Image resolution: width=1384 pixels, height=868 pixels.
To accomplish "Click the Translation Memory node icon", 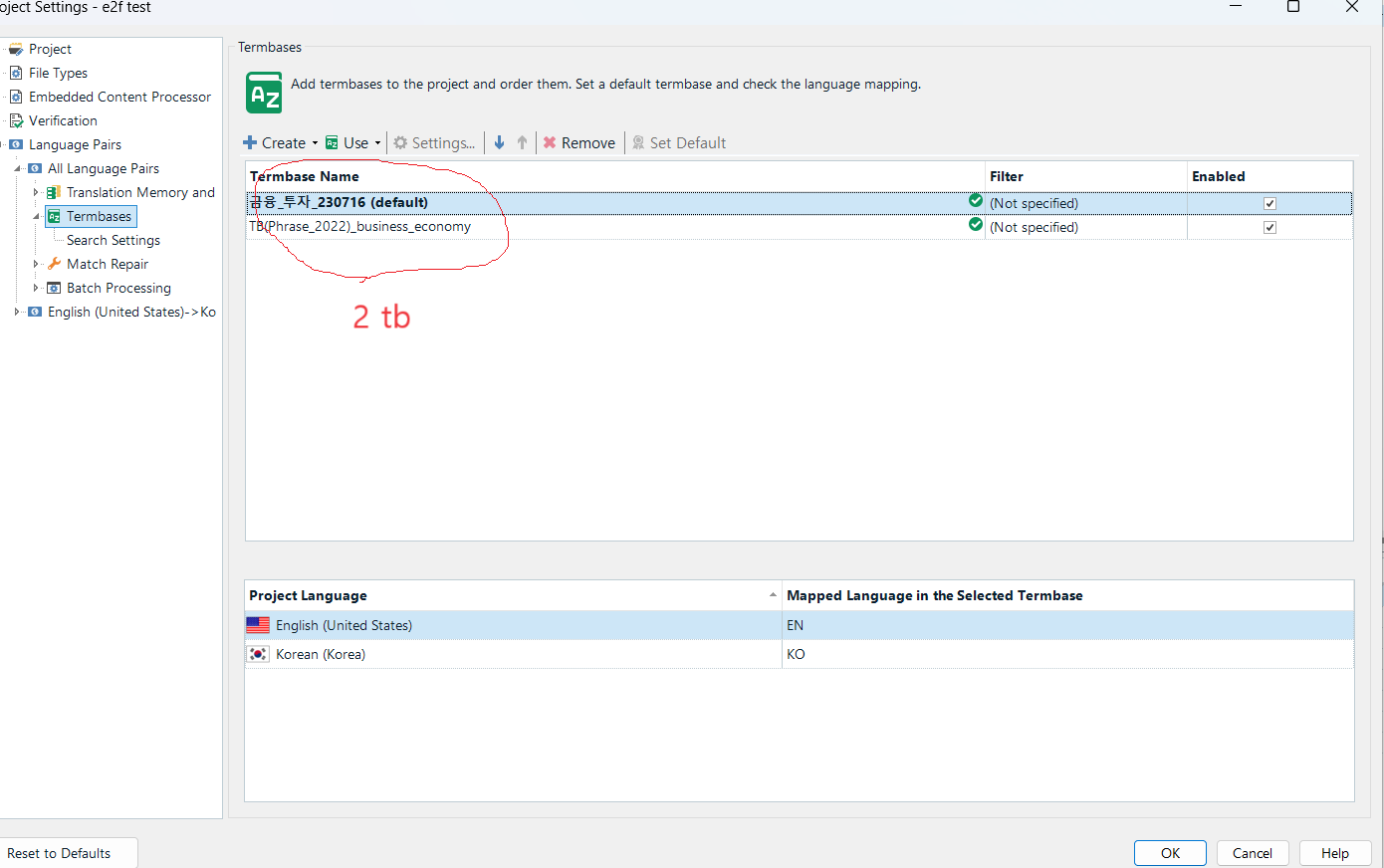I will point(54,192).
